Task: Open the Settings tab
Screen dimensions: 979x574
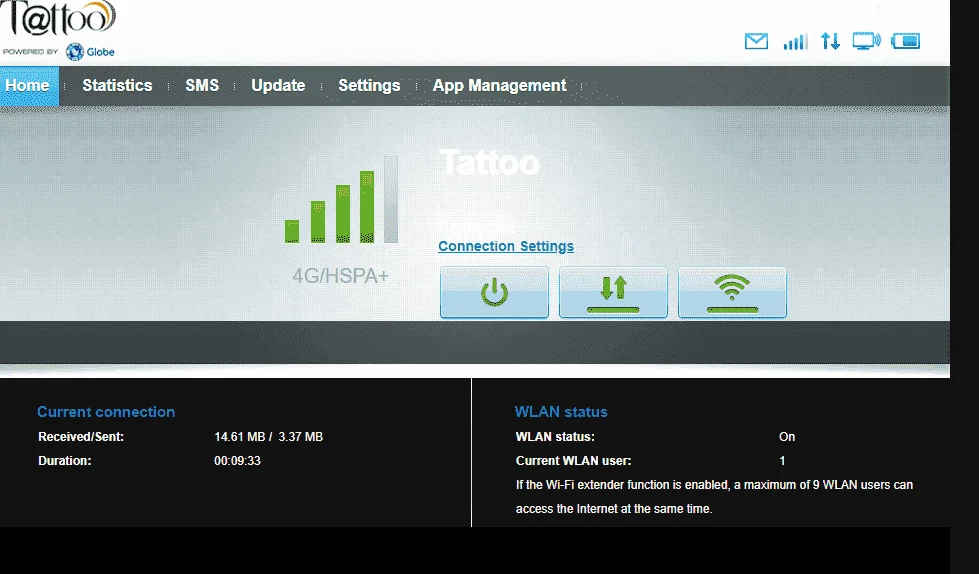Action: [x=369, y=86]
